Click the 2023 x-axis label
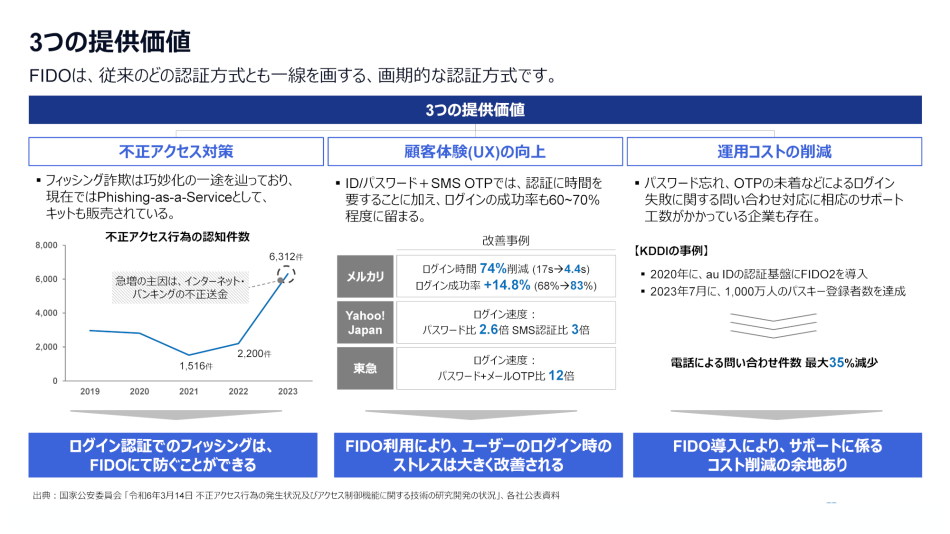Image resolution: width=950 pixels, height=534 pixels. click(x=288, y=392)
